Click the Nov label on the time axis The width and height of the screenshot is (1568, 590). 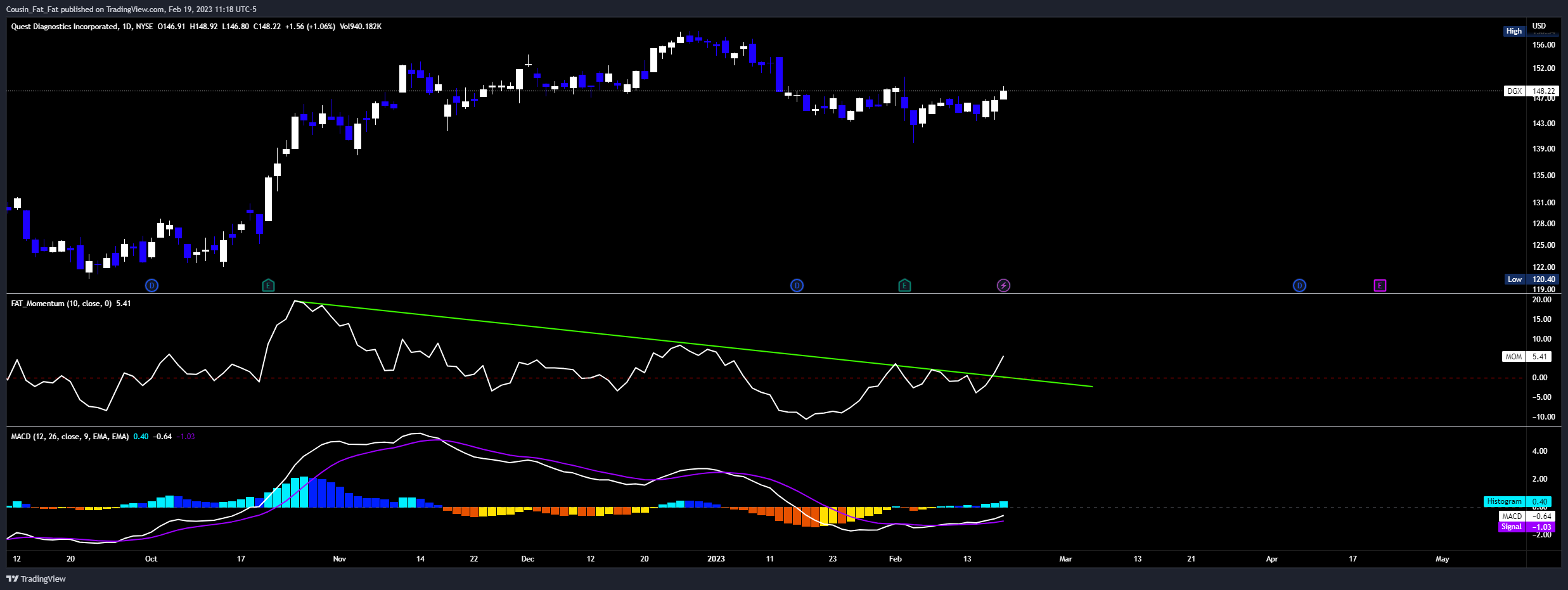coord(340,559)
